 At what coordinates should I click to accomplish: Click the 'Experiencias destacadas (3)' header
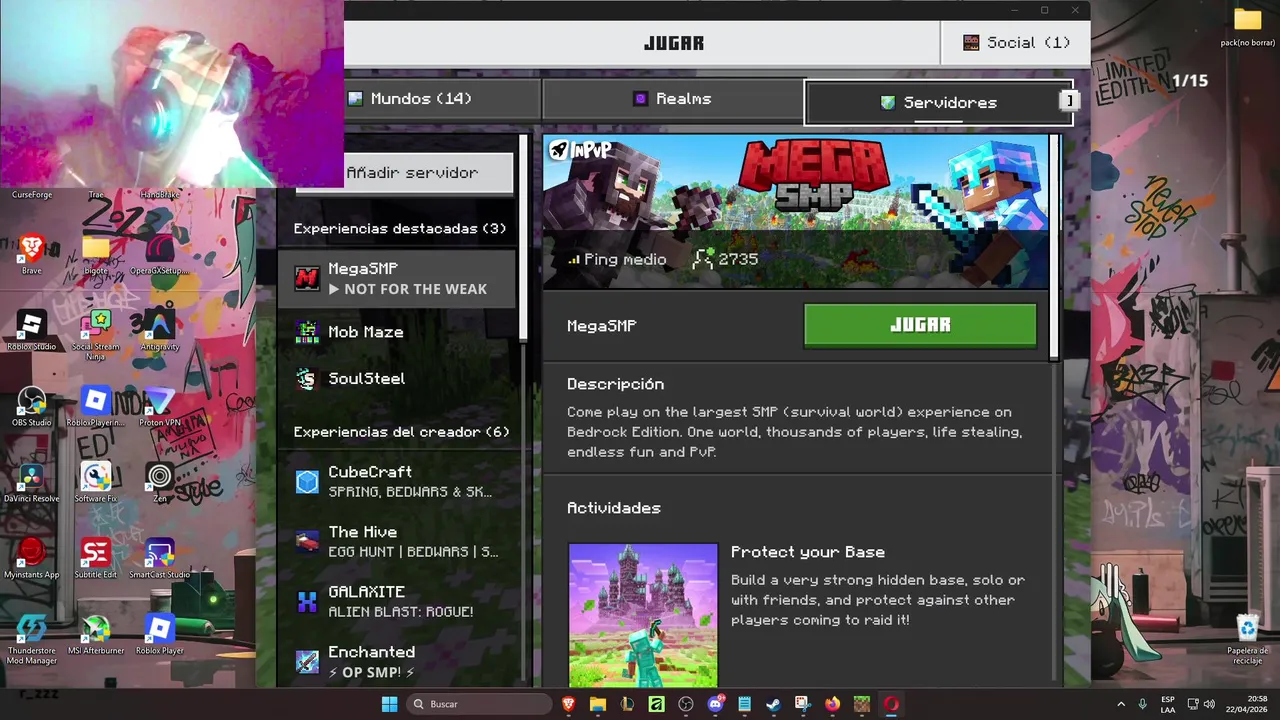tap(399, 229)
